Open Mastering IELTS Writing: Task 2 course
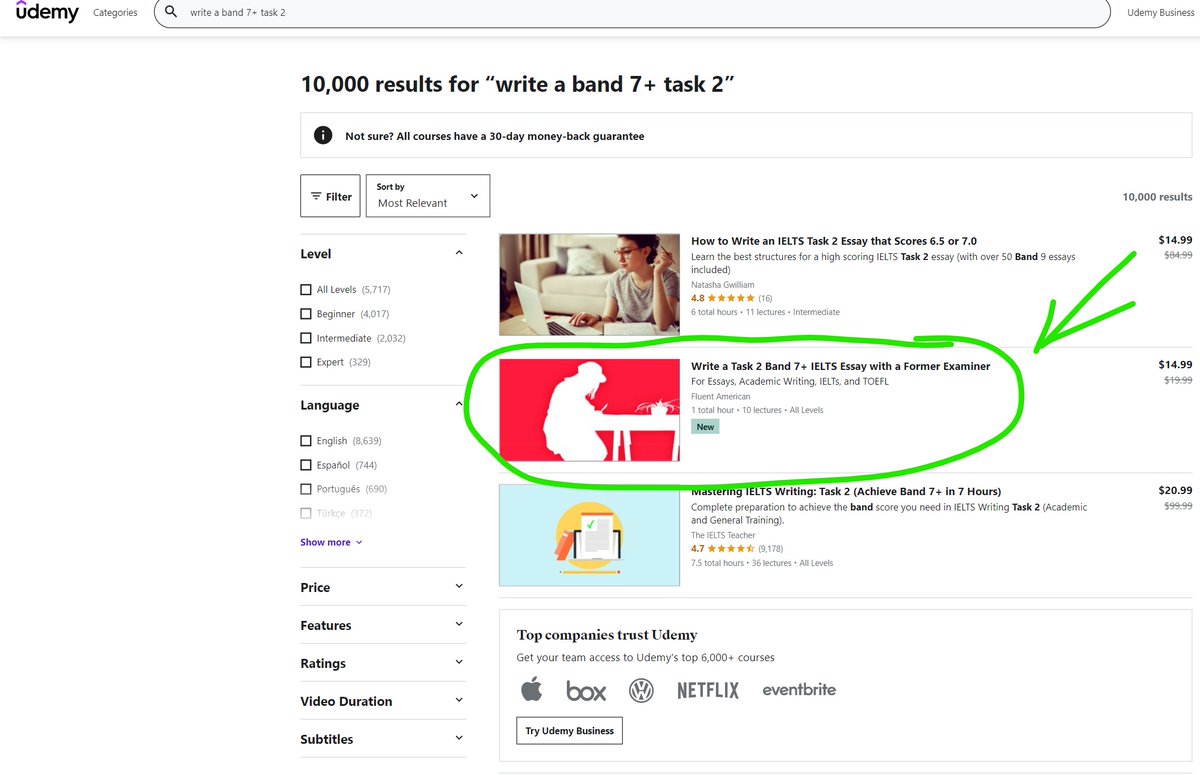The image size is (1200, 775). pyautogui.click(x=846, y=491)
